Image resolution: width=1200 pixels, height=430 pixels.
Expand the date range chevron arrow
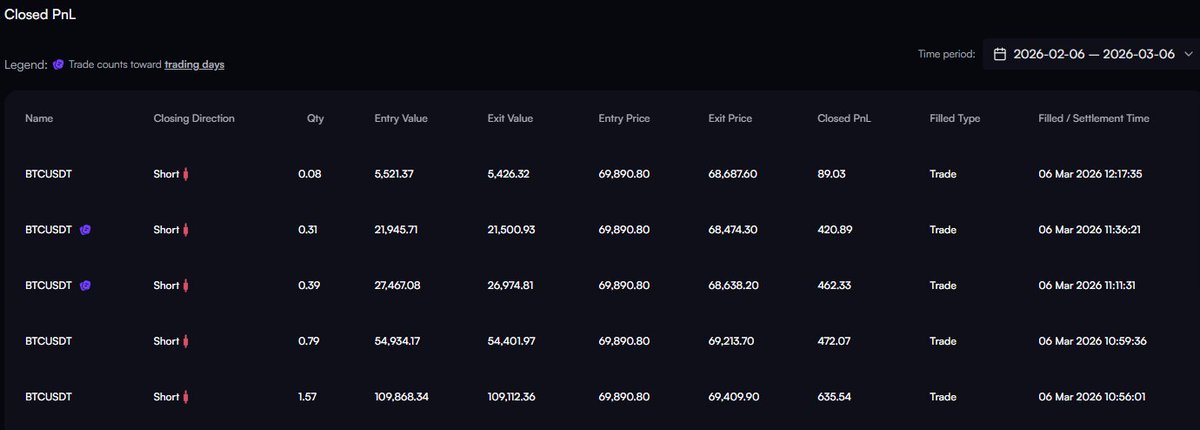pos(1187,54)
